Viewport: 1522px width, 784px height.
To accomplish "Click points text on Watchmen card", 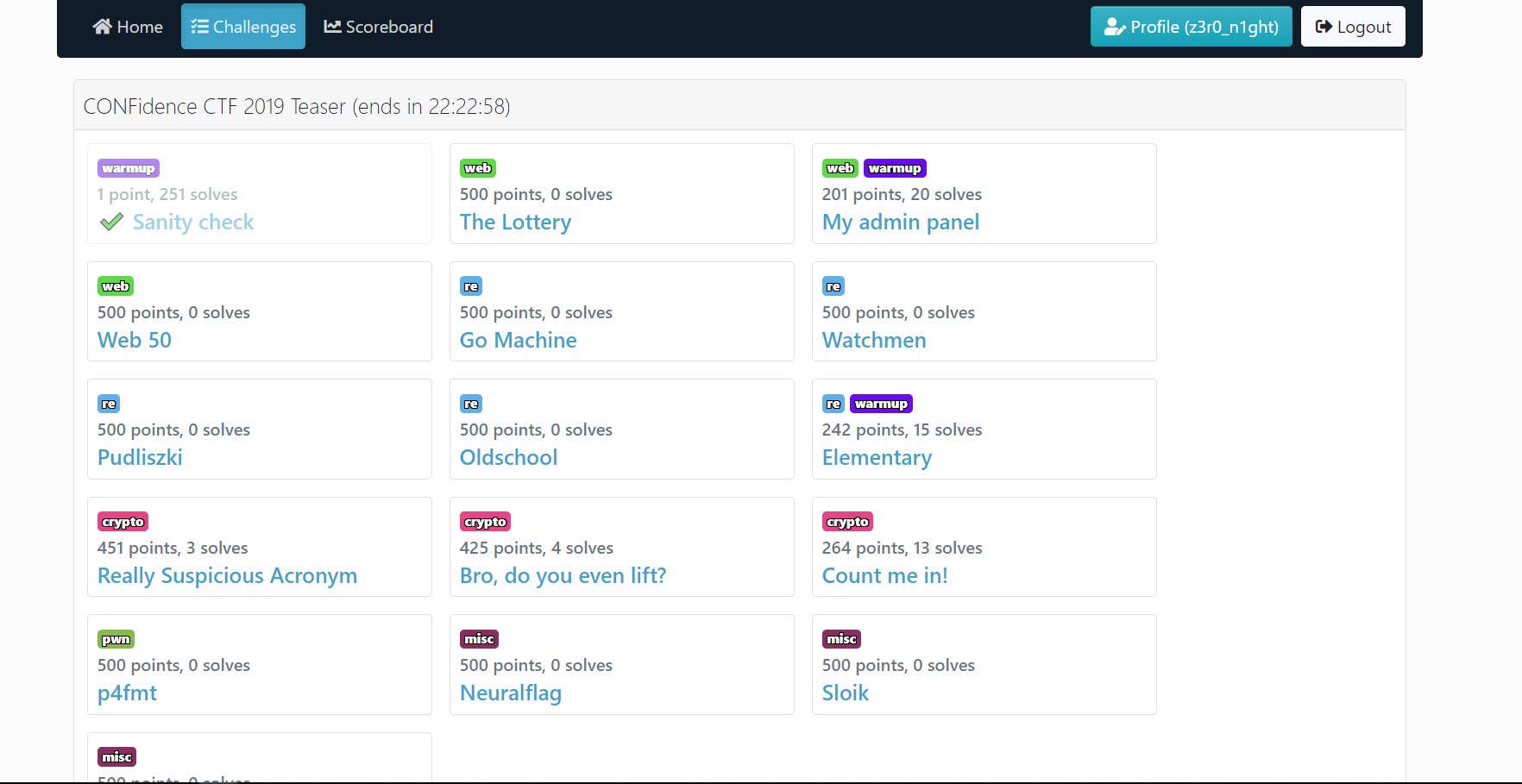I will click(898, 312).
